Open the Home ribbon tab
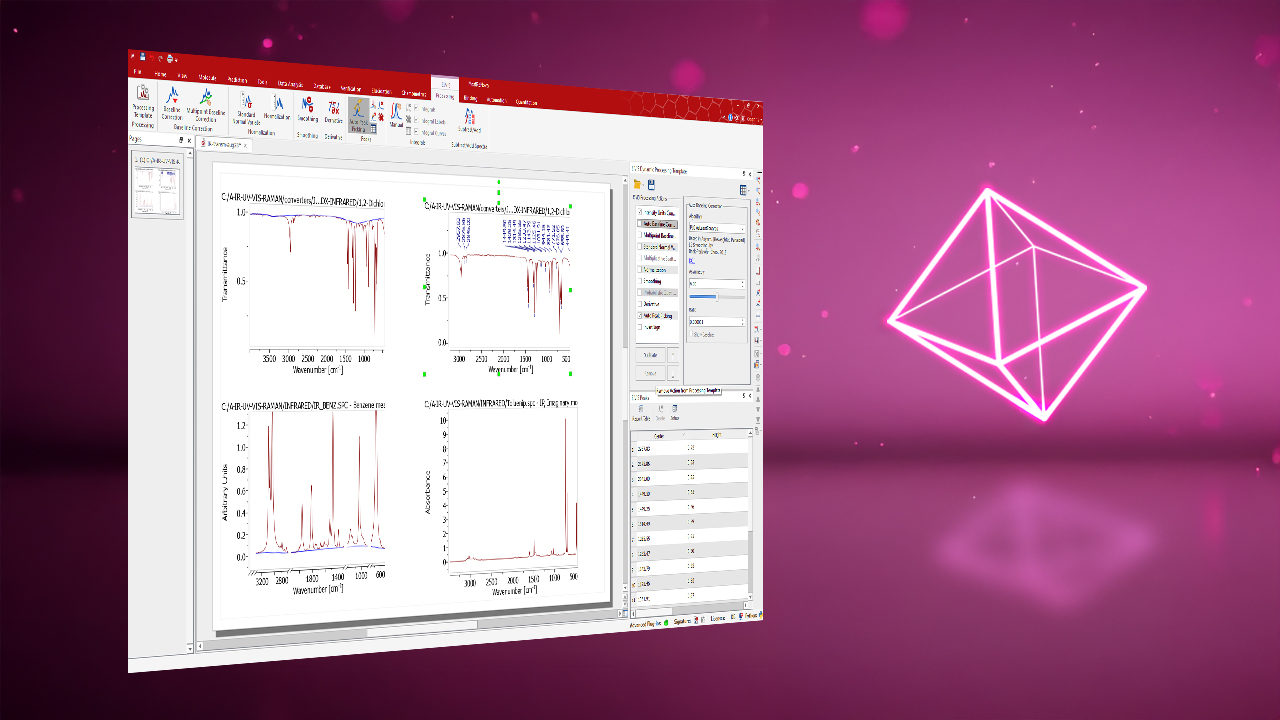 (x=160, y=75)
